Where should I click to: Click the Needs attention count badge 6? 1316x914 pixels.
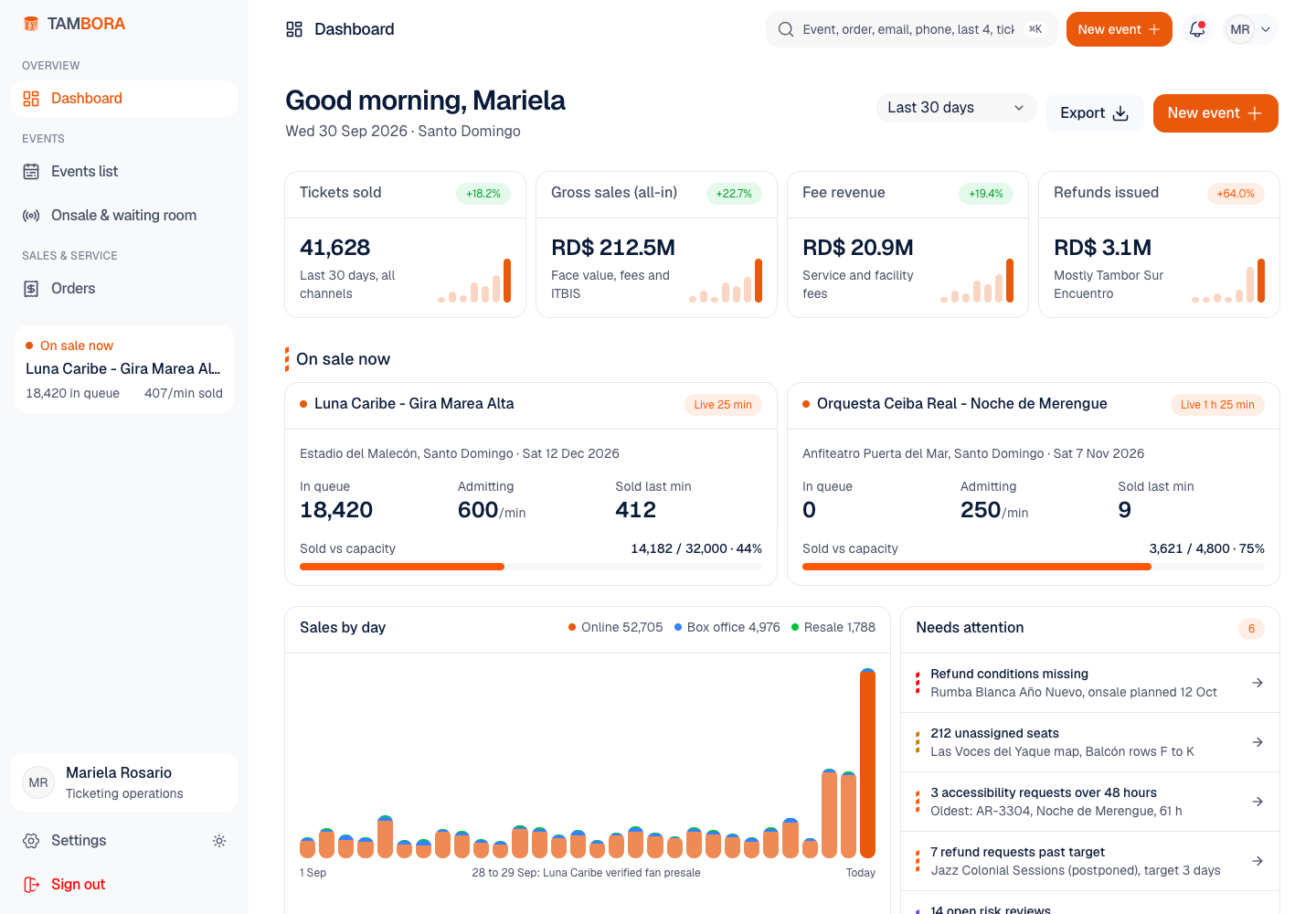click(x=1251, y=629)
